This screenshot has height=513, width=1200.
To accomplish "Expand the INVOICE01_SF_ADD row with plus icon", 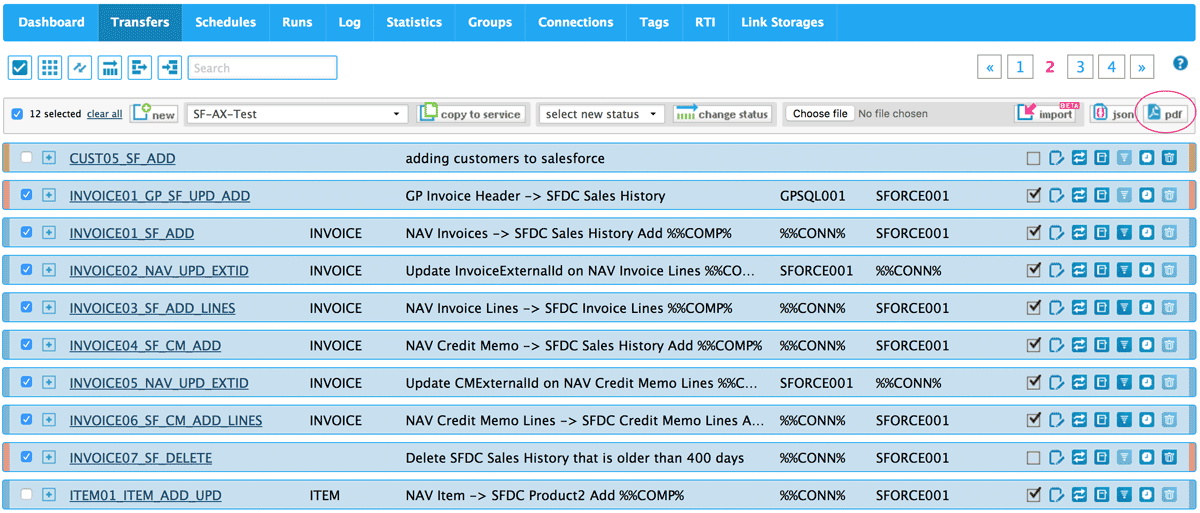I will tap(49, 233).
